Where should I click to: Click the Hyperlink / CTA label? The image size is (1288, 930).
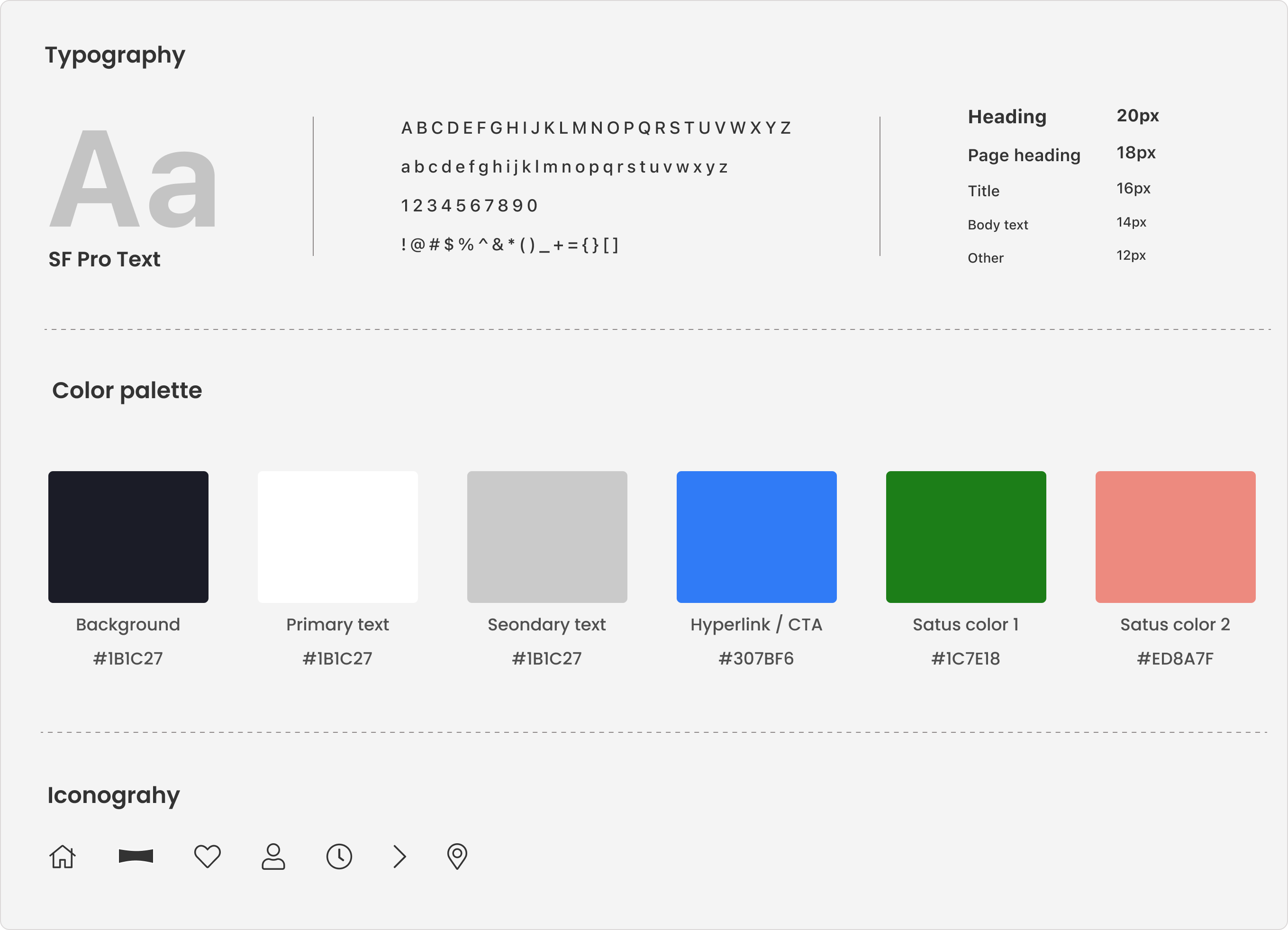[x=756, y=624]
